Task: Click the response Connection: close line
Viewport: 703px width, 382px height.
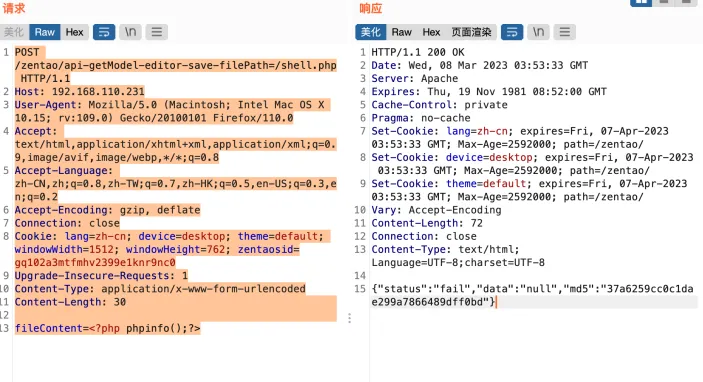Action: (x=424, y=236)
